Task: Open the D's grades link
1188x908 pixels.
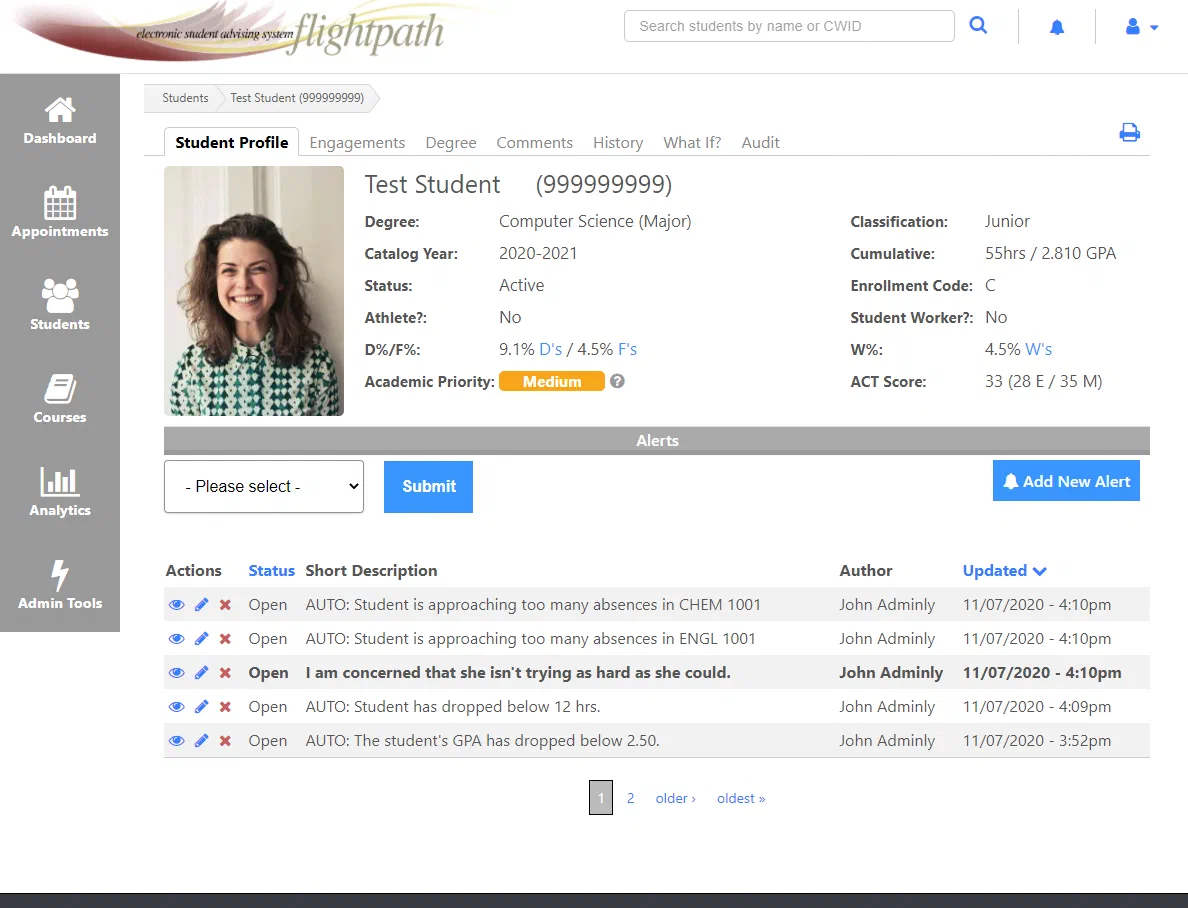Action: (x=551, y=349)
